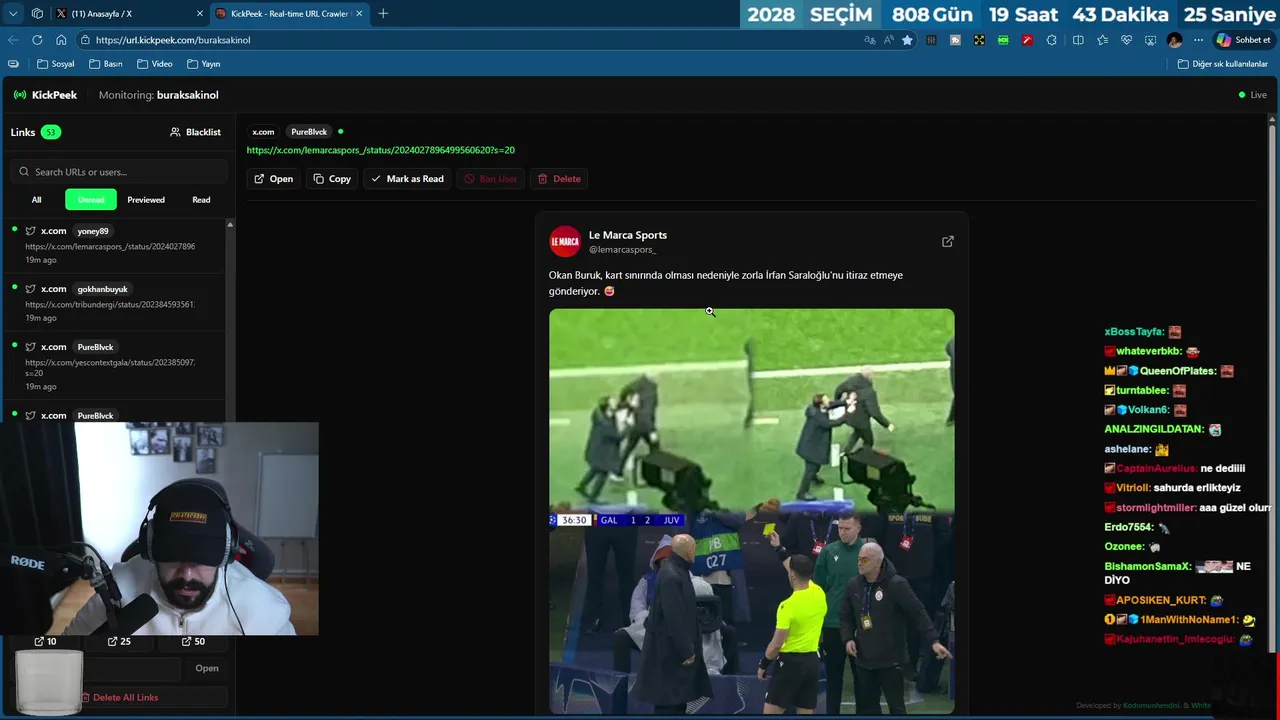1280x720 pixels.
Task: Select the Unread filter tab
Action: pos(91,200)
